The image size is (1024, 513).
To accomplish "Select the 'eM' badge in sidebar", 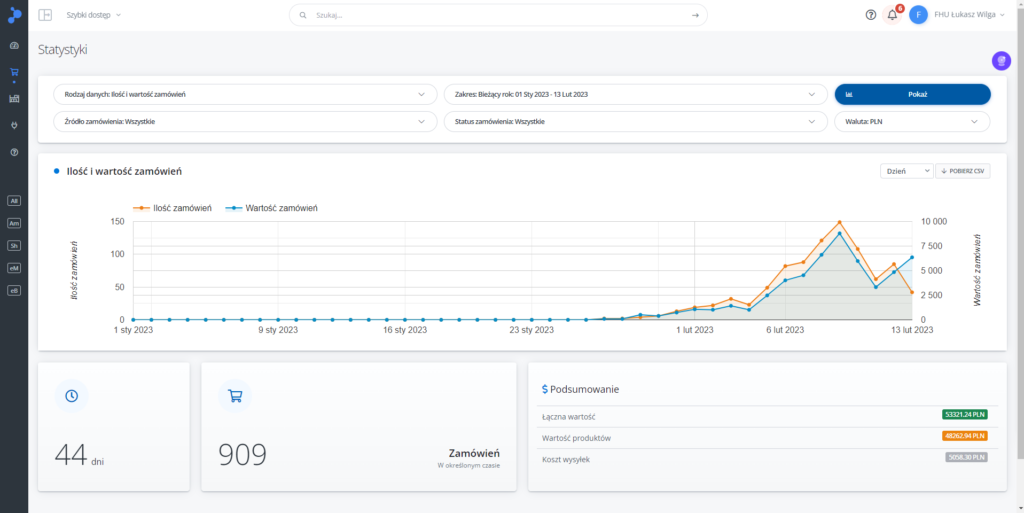I will pyautogui.click(x=14, y=268).
